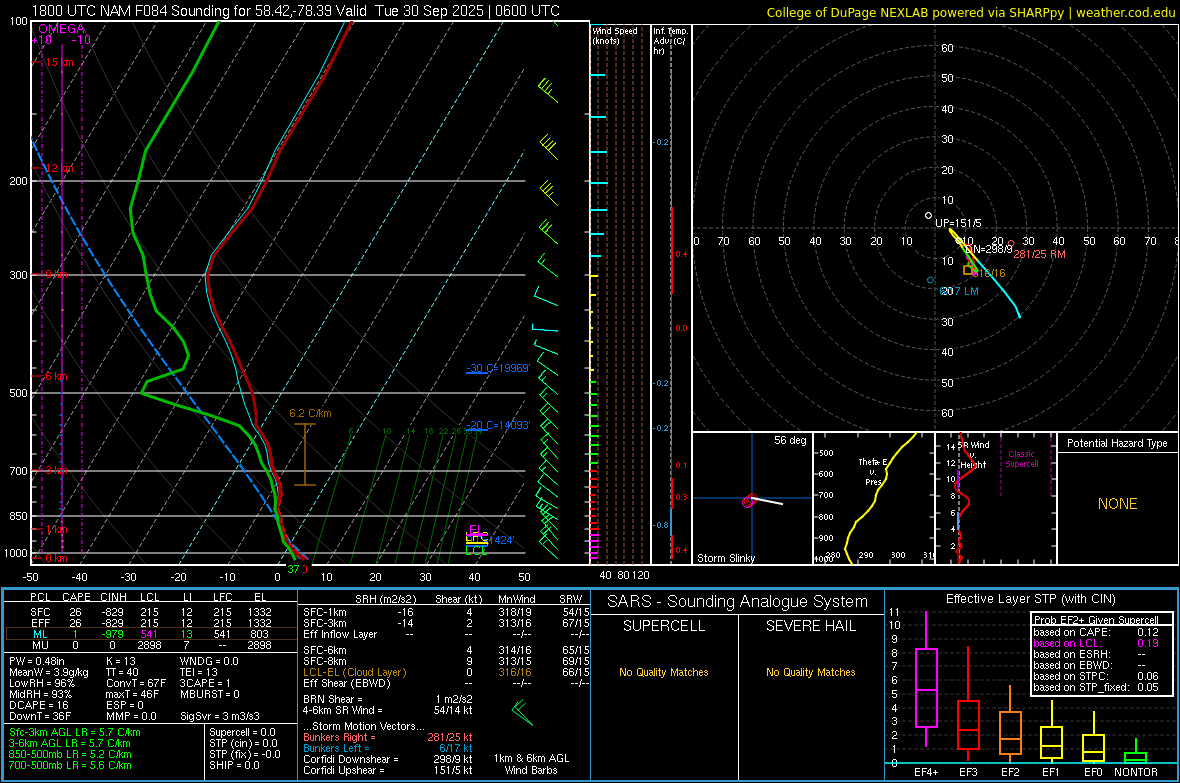This screenshot has height=783, width=1180.
Task: Click the 'Eff Shear (EBWD)' row label
Action: 347,684
